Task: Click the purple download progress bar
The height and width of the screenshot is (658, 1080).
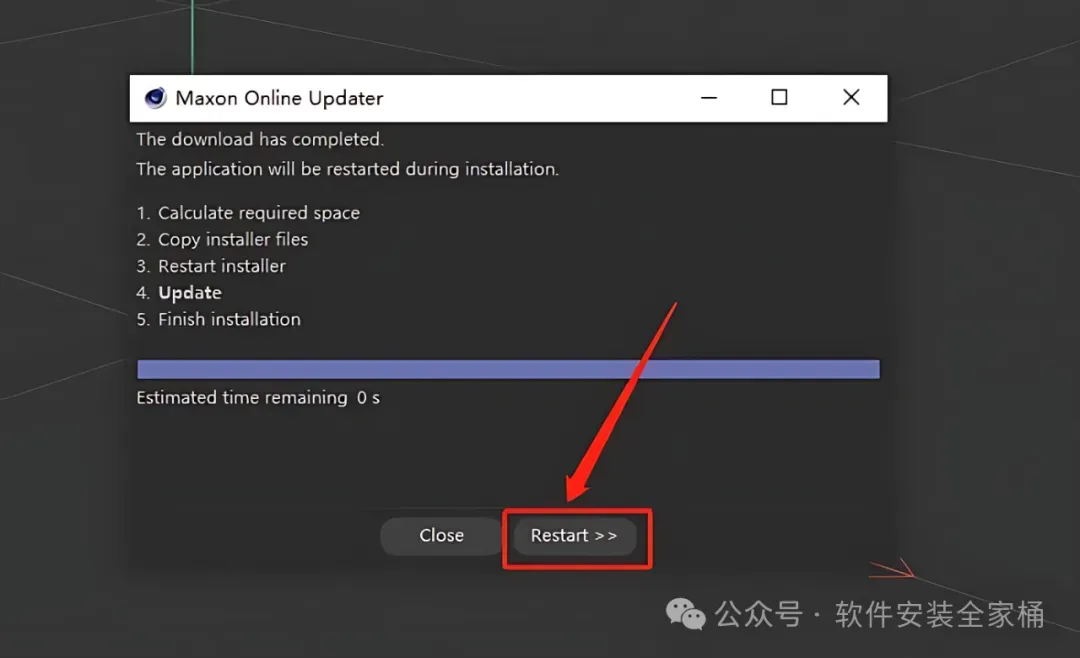Action: tap(508, 369)
